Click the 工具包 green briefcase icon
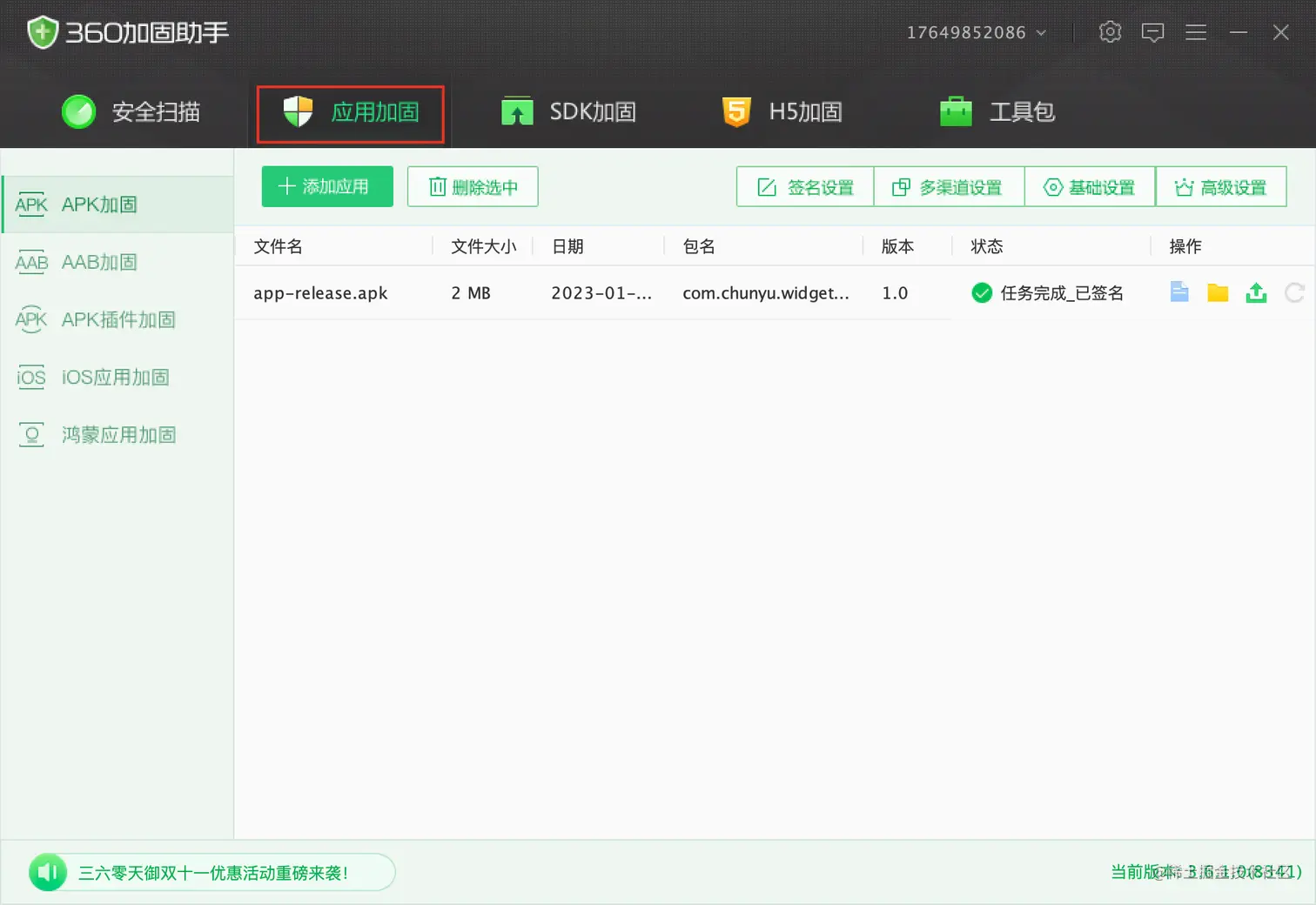The height and width of the screenshot is (905, 1316). click(956, 111)
